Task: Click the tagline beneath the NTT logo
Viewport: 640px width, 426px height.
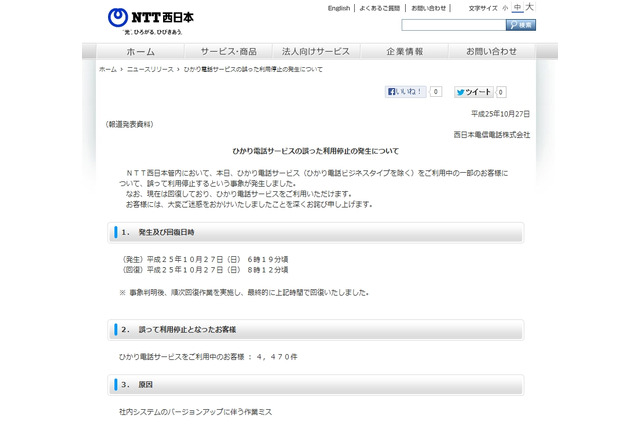Action: [153, 32]
